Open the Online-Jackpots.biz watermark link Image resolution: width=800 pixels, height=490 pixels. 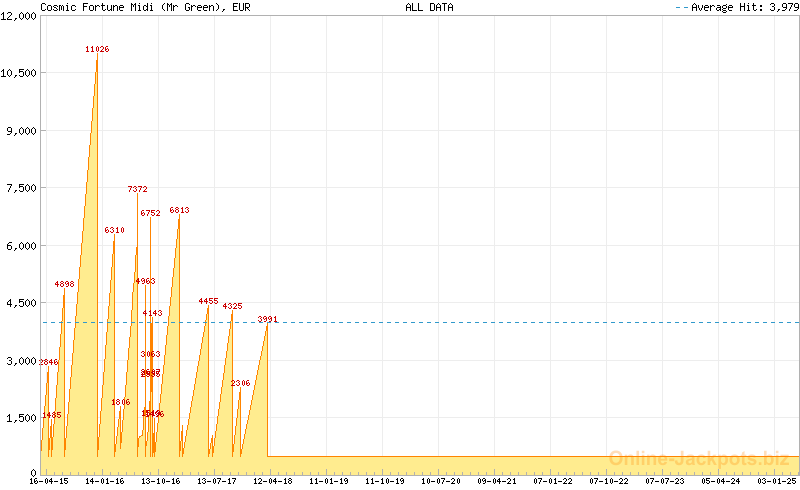[x=698, y=458]
